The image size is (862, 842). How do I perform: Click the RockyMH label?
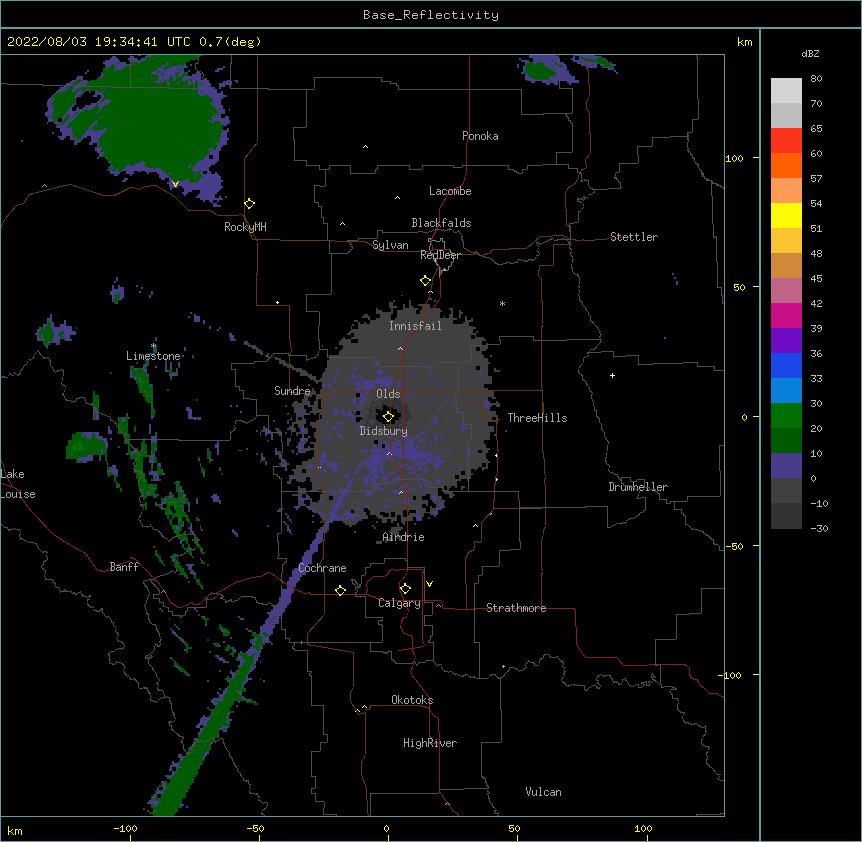(245, 227)
